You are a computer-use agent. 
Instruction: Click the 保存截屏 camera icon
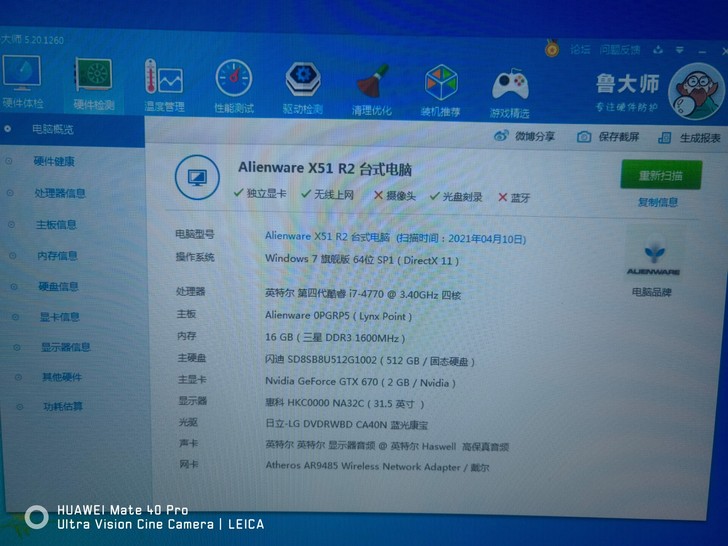(584, 137)
